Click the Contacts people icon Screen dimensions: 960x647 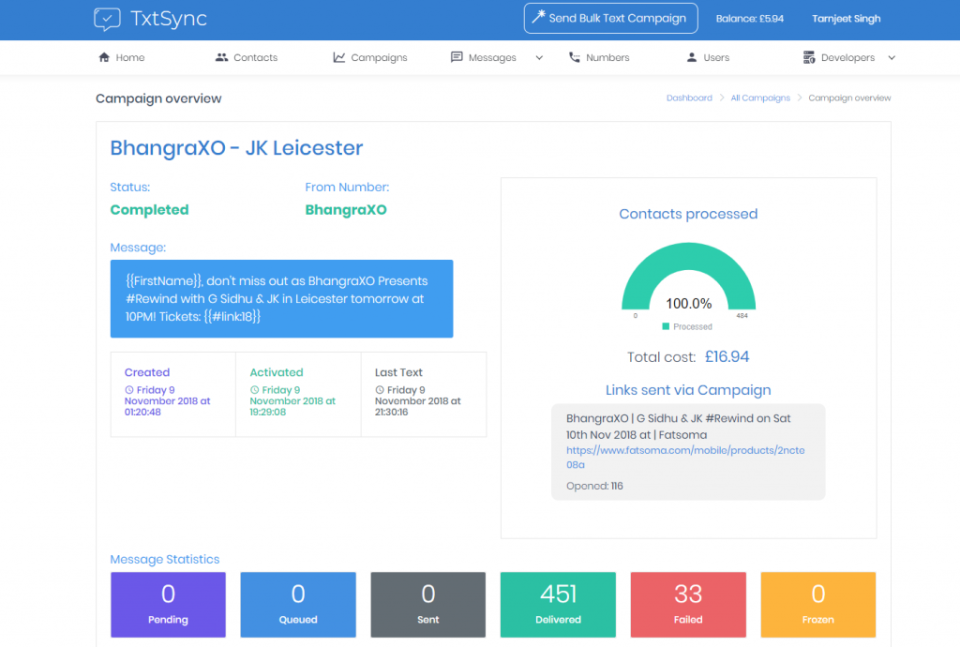pos(222,57)
